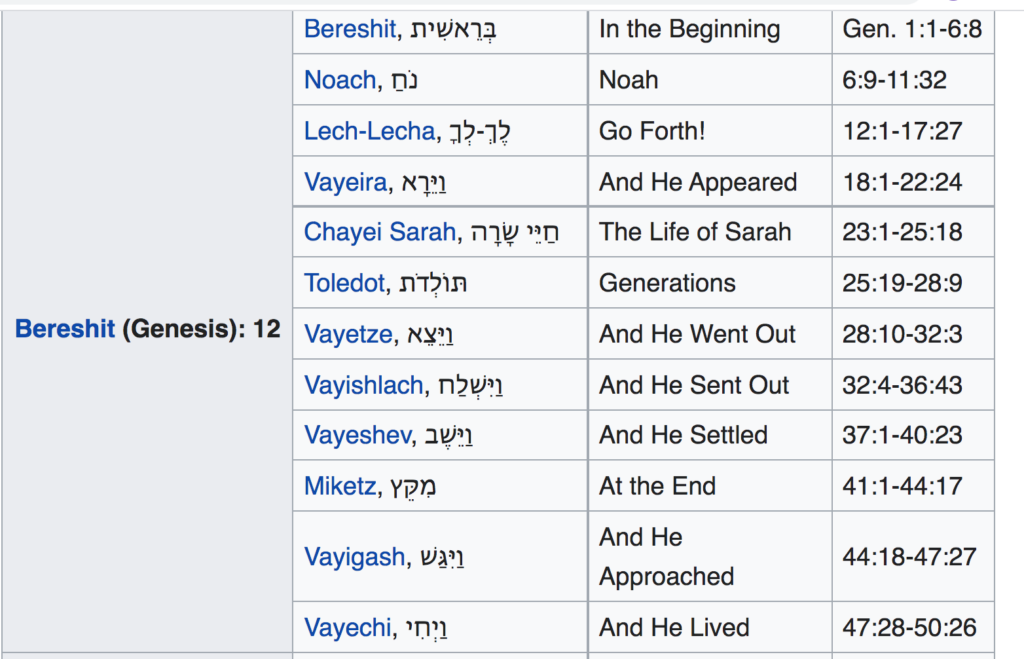Image resolution: width=1024 pixels, height=659 pixels.
Task: Select the 'The Life of Sarah' cell
Action: (695, 233)
